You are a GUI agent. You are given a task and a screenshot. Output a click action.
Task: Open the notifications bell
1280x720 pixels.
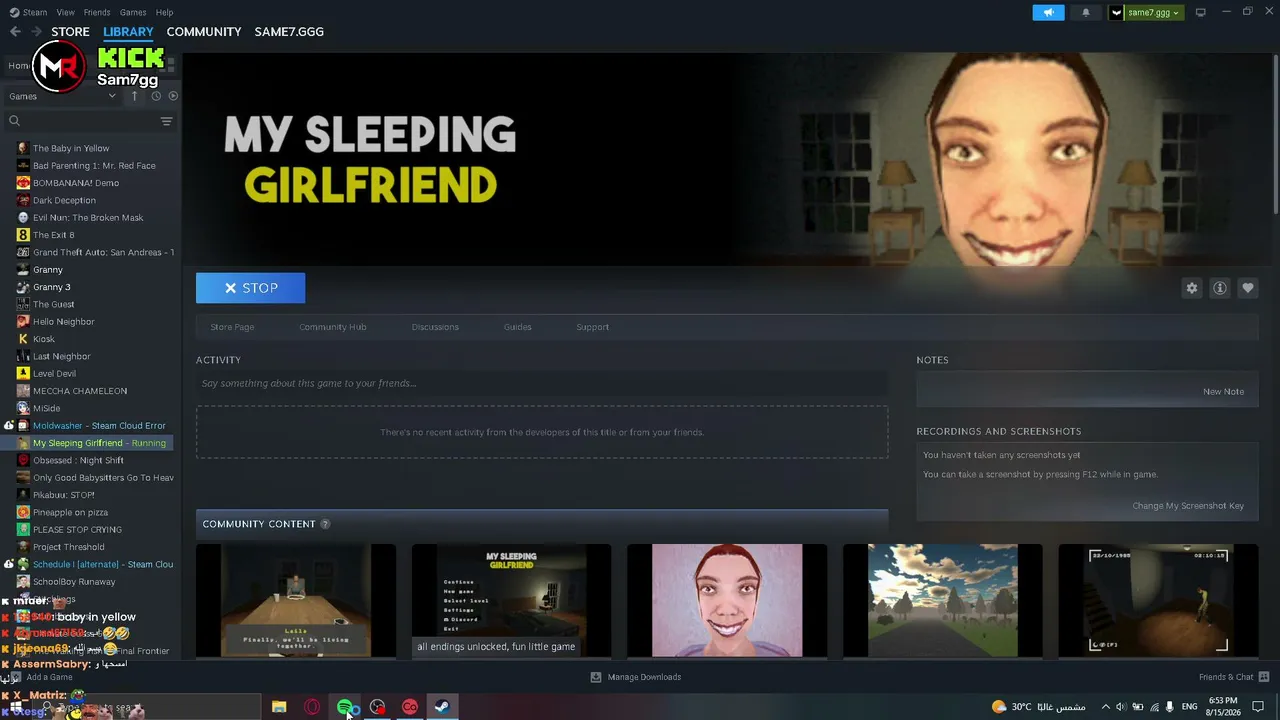tap(1086, 13)
